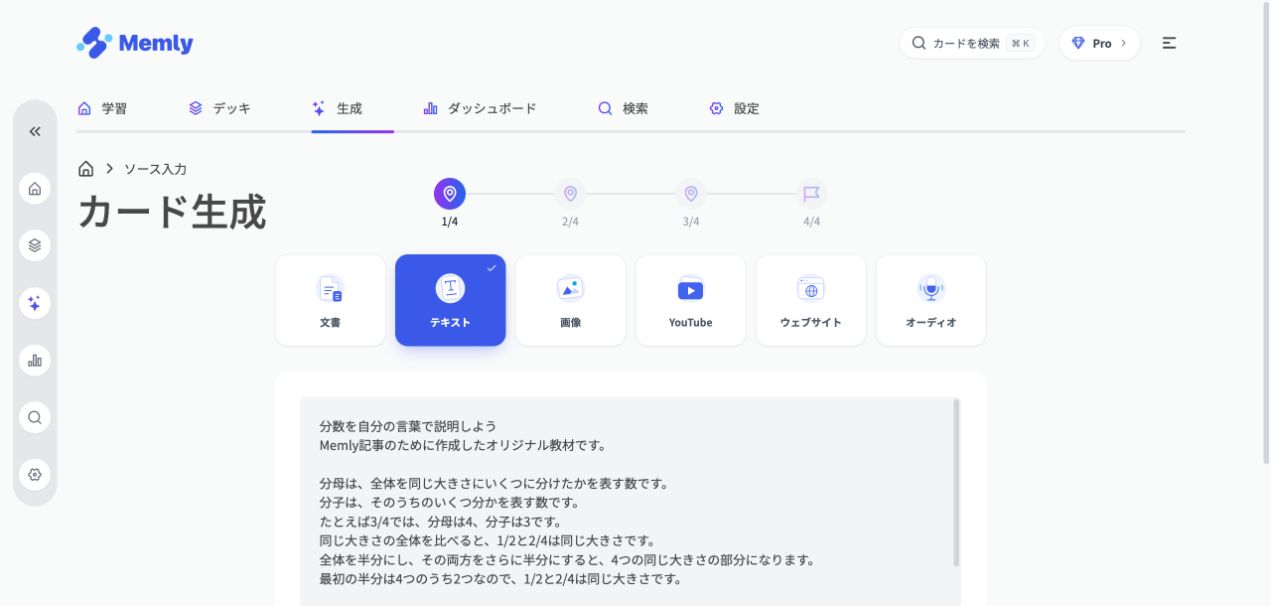The height and width of the screenshot is (606, 1271).
Task: Open the hamburger menu icon at top right
Action: [1169, 43]
